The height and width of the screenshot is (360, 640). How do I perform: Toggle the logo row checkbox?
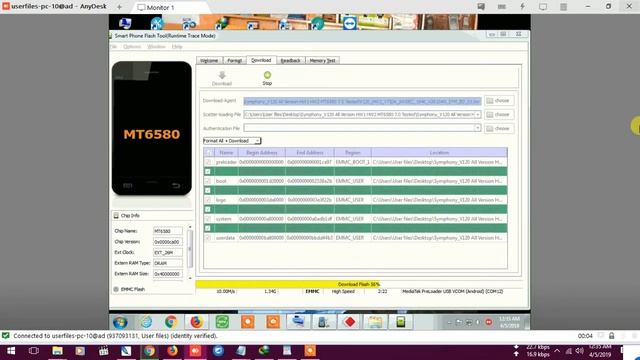click(x=208, y=200)
